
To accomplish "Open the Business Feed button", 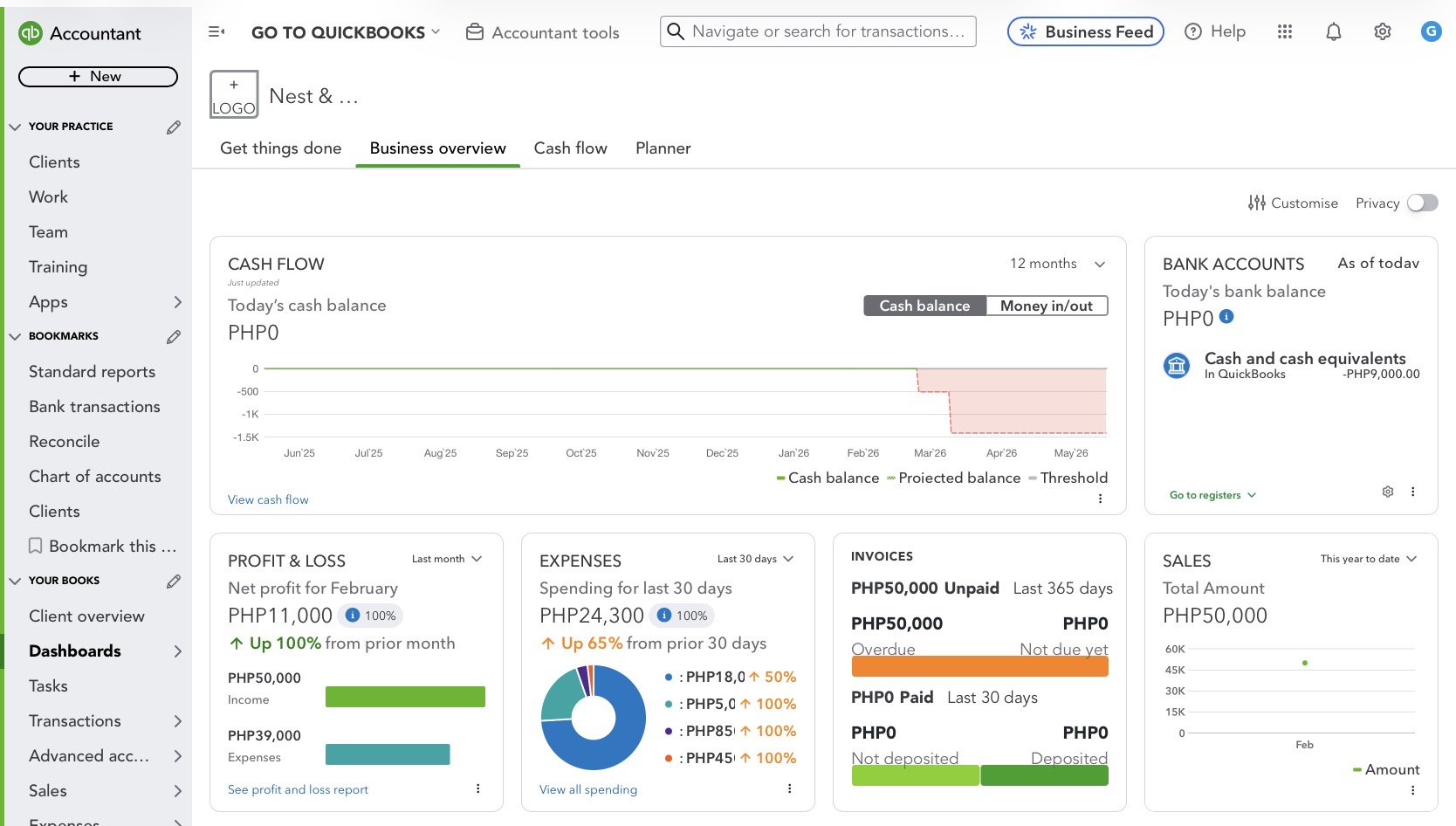I will coord(1086,31).
